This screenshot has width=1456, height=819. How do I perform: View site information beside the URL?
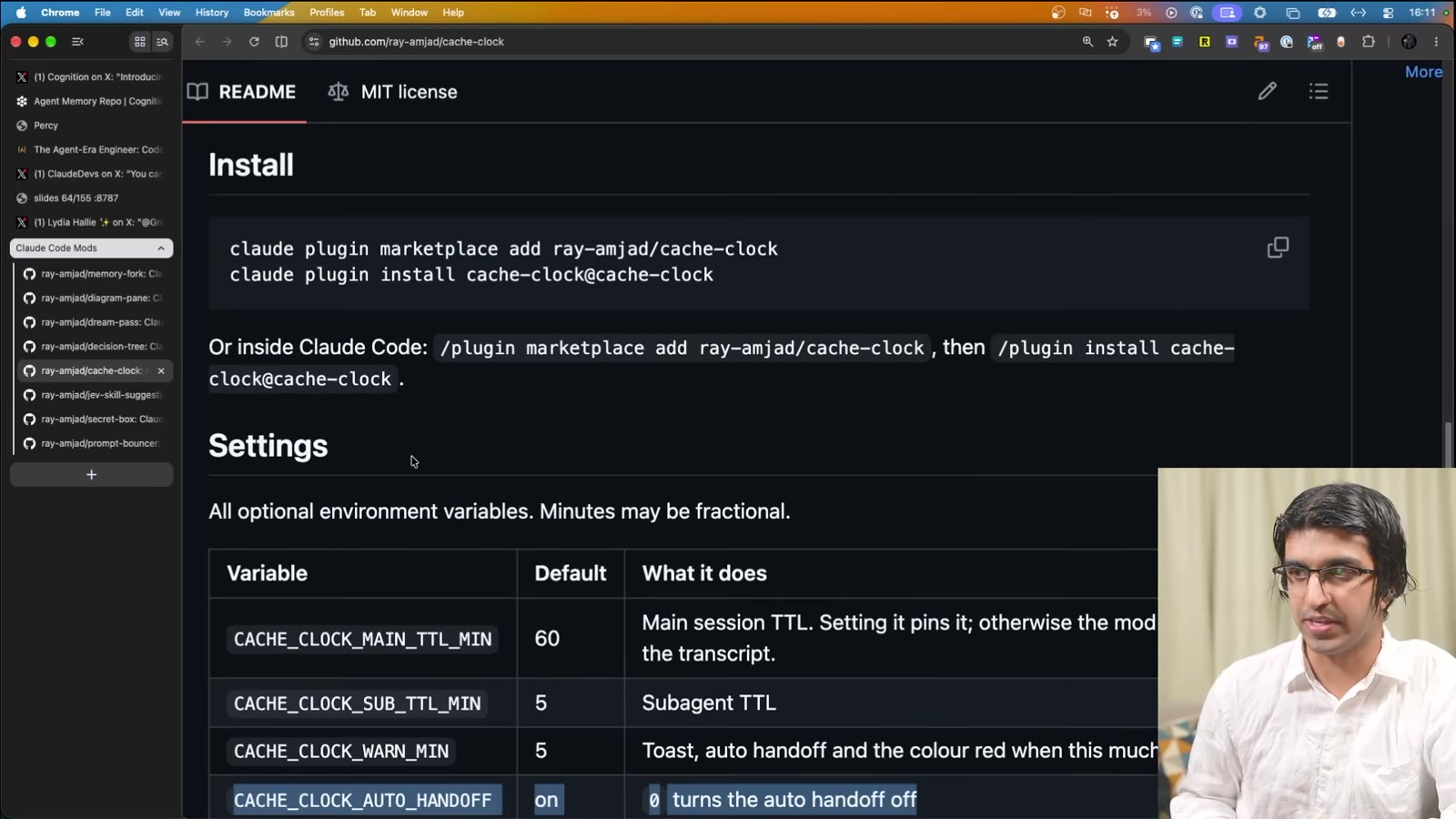click(x=314, y=42)
